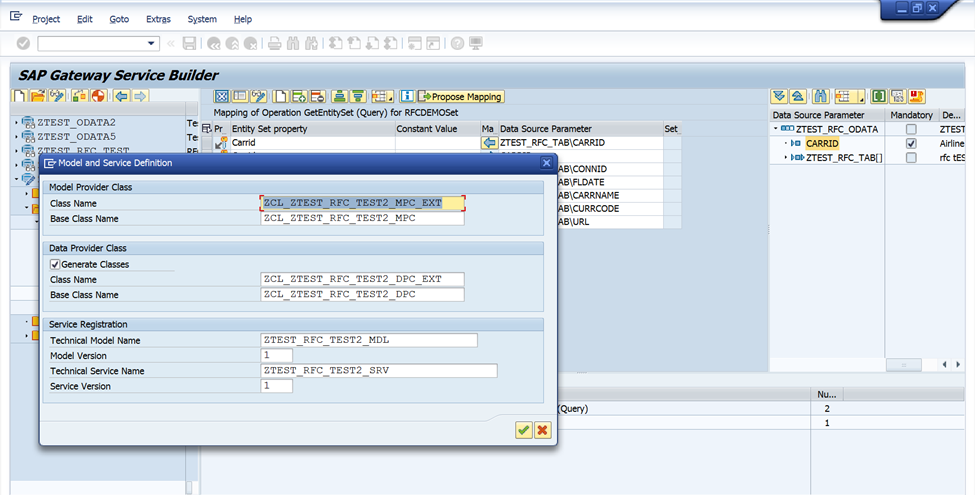
Task: Open the Extras menu
Action: 158,19
